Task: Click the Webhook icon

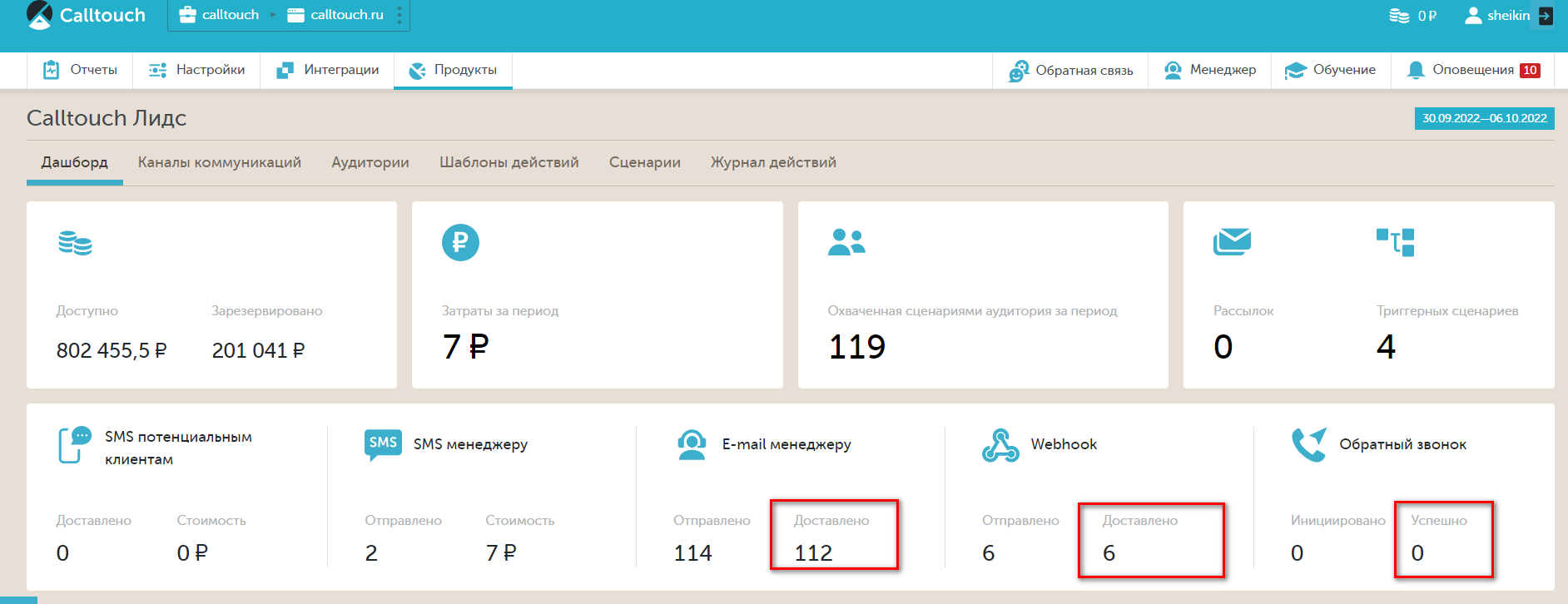Action: click(1000, 445)
